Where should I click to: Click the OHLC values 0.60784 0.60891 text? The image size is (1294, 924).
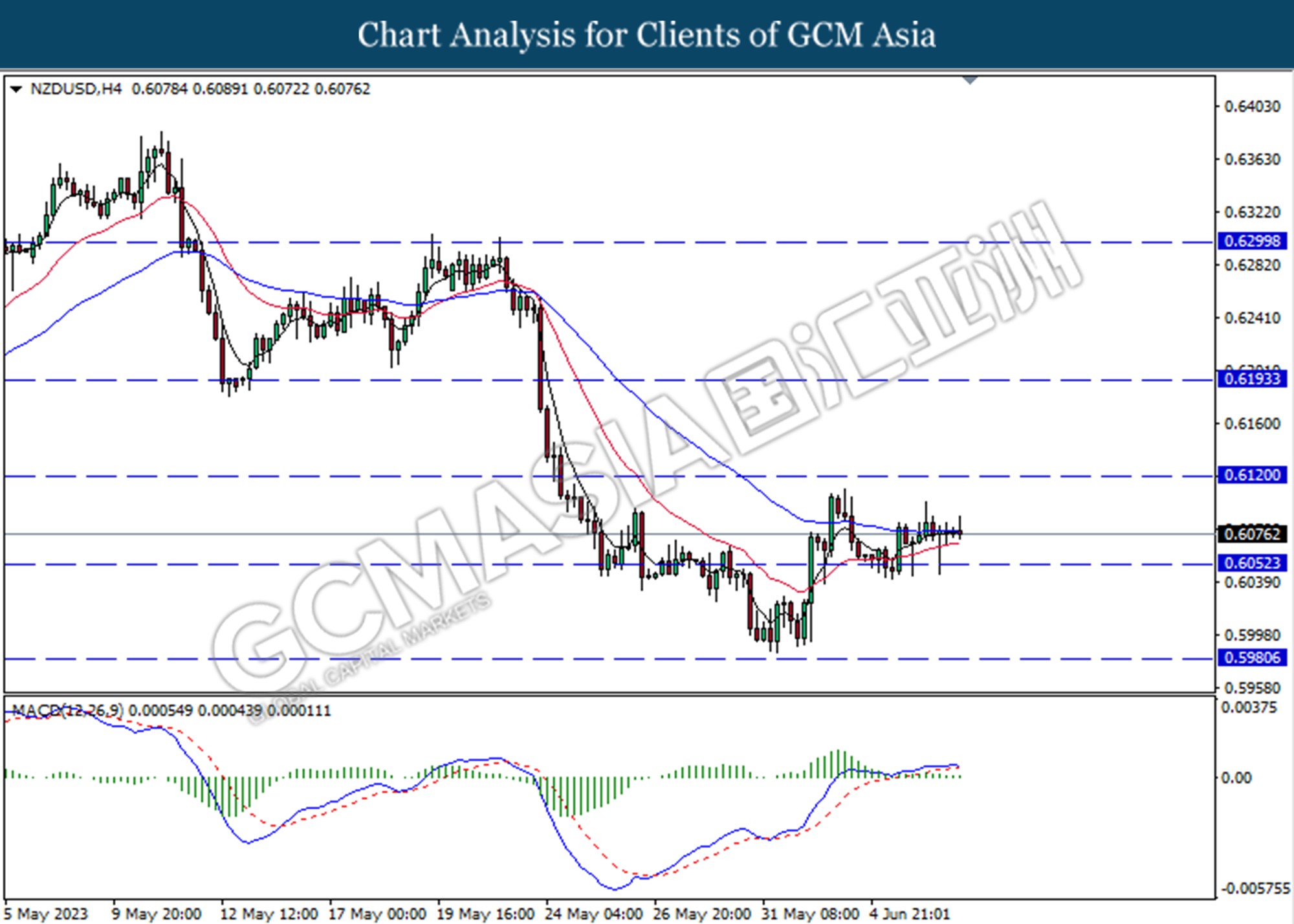(190, 89)
